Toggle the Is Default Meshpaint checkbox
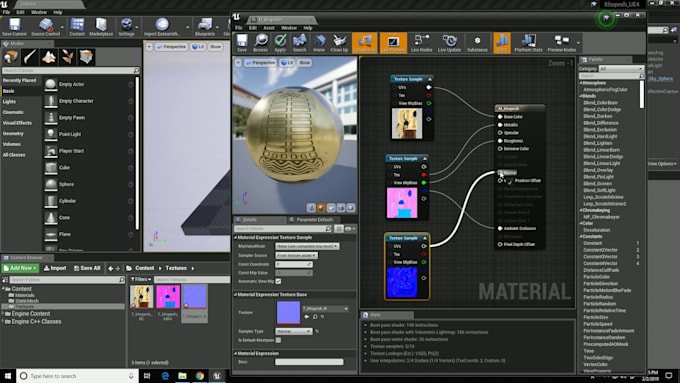 coord(278,340)
